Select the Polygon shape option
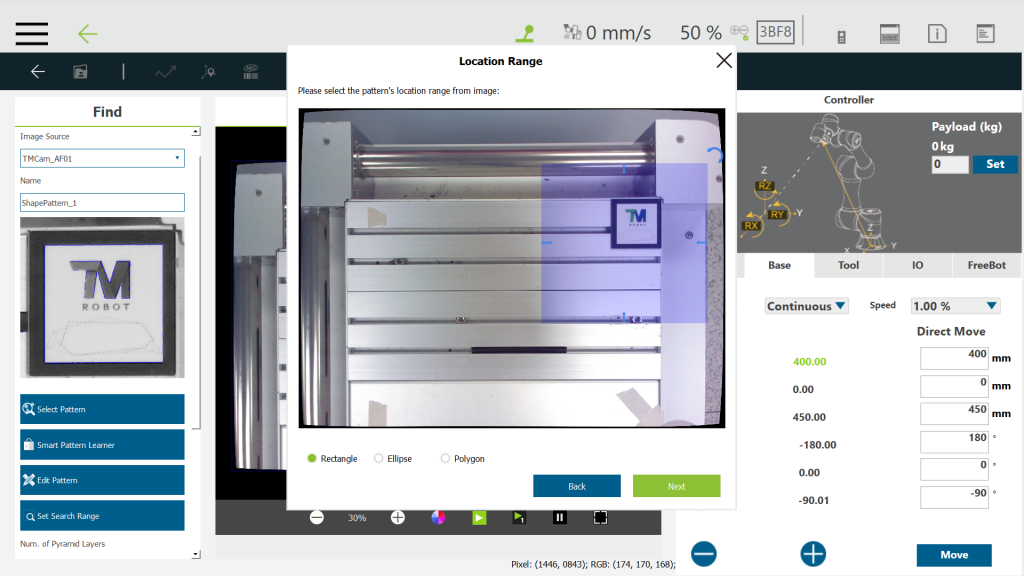This screenshot has height=576, width=1024. tap(446, 458)
